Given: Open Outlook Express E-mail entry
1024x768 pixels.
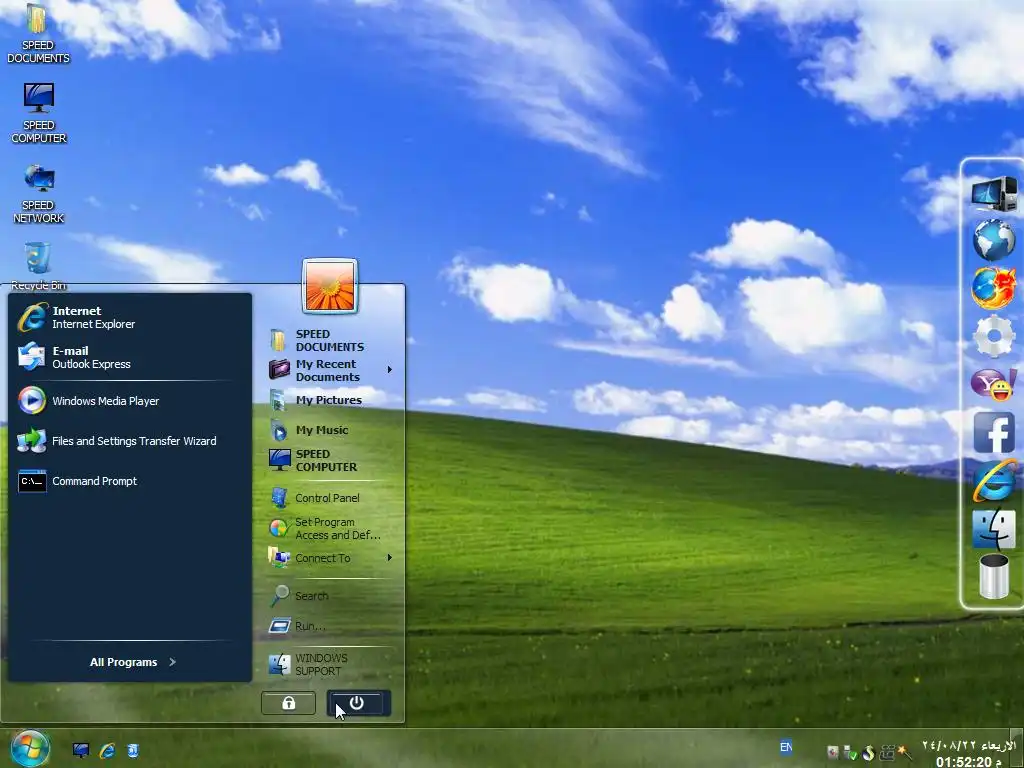Looking at the screenshot, I should coord(129,357).
